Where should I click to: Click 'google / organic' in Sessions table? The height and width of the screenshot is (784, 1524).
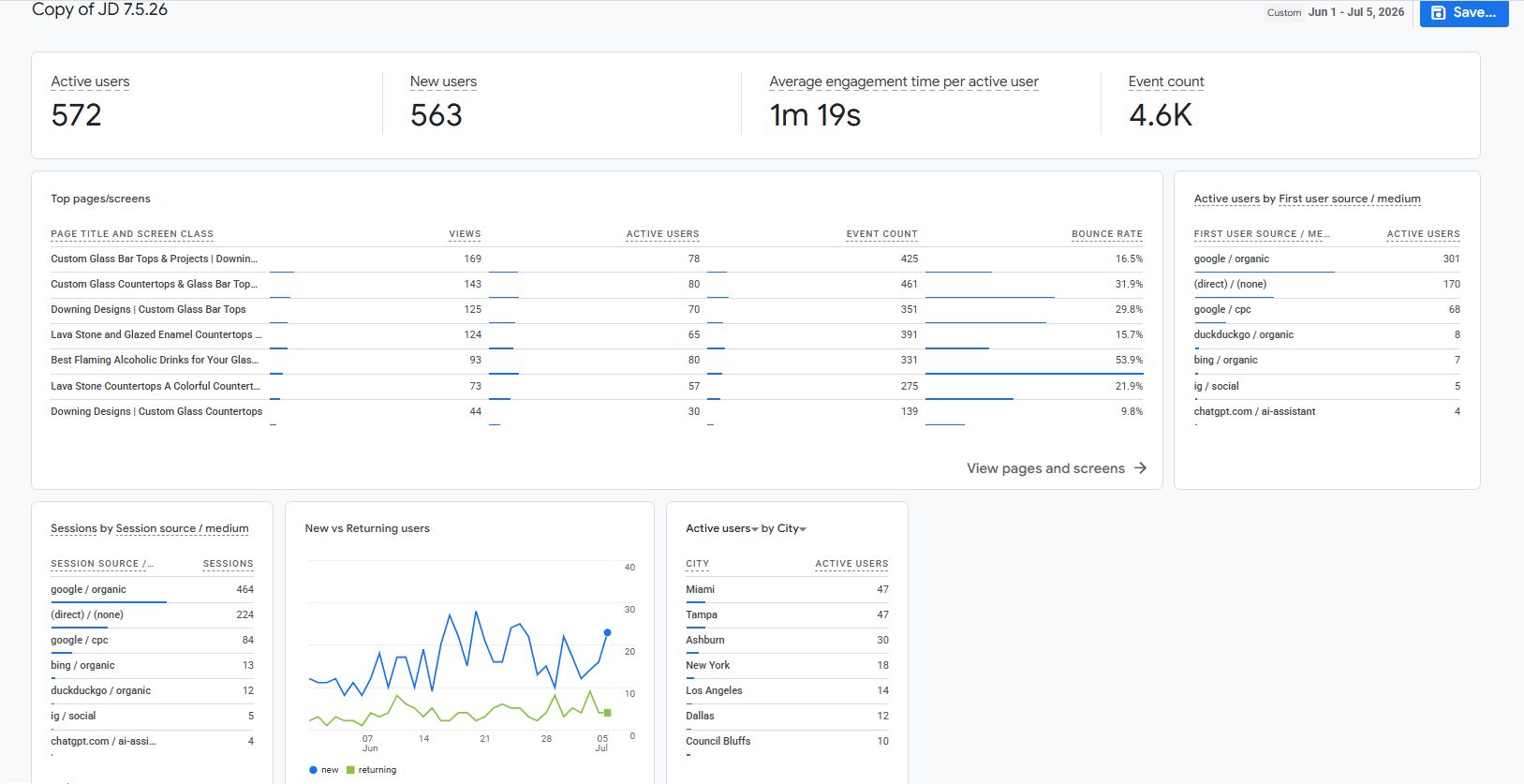[x=88, y=589]
